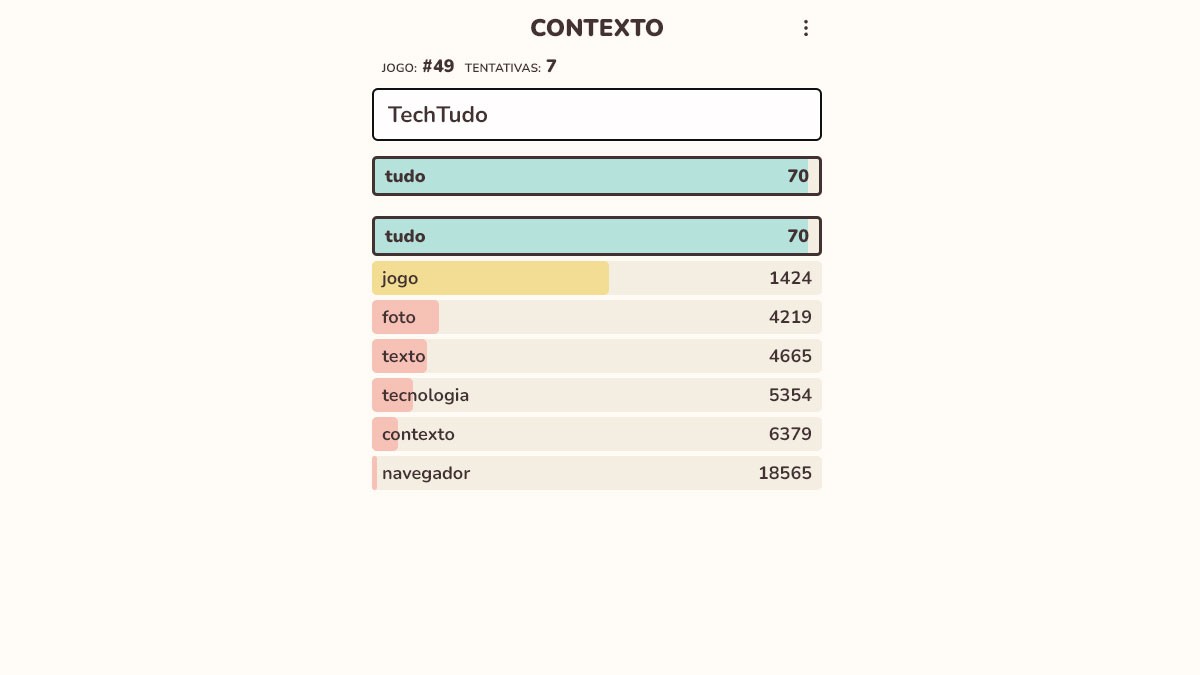Viewport: 1200px width, 675px height.
Task: Click the highlighted guess 'tudo' at rank 70
Action: click(x=597, y=176)
